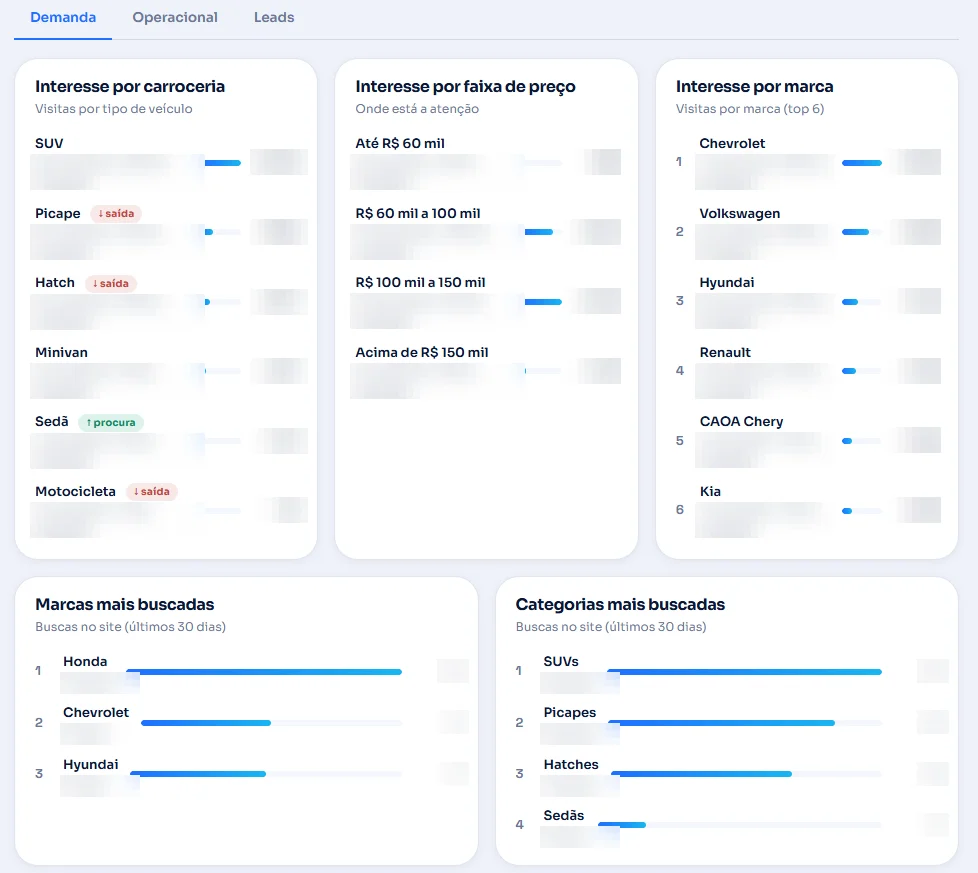978x873 pixels.
Task: Click 'Chevrolet' in Marcas mais buscadas
Action: click(96, 713)
